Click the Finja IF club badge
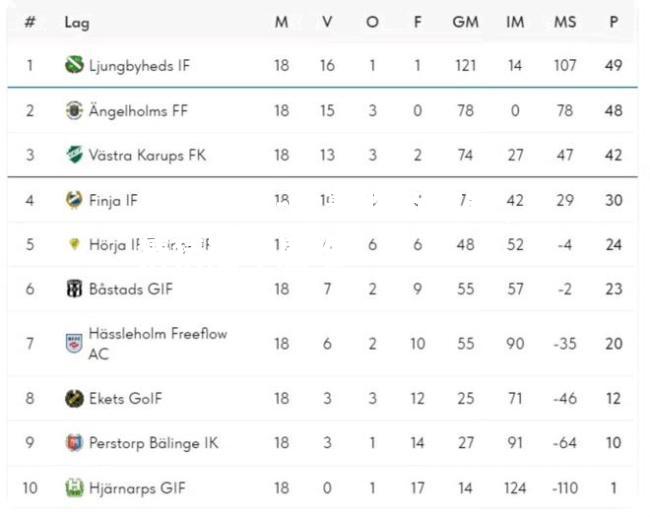This screenshot has height=517, width=650. pyautogui.click(x=74, y=200)
